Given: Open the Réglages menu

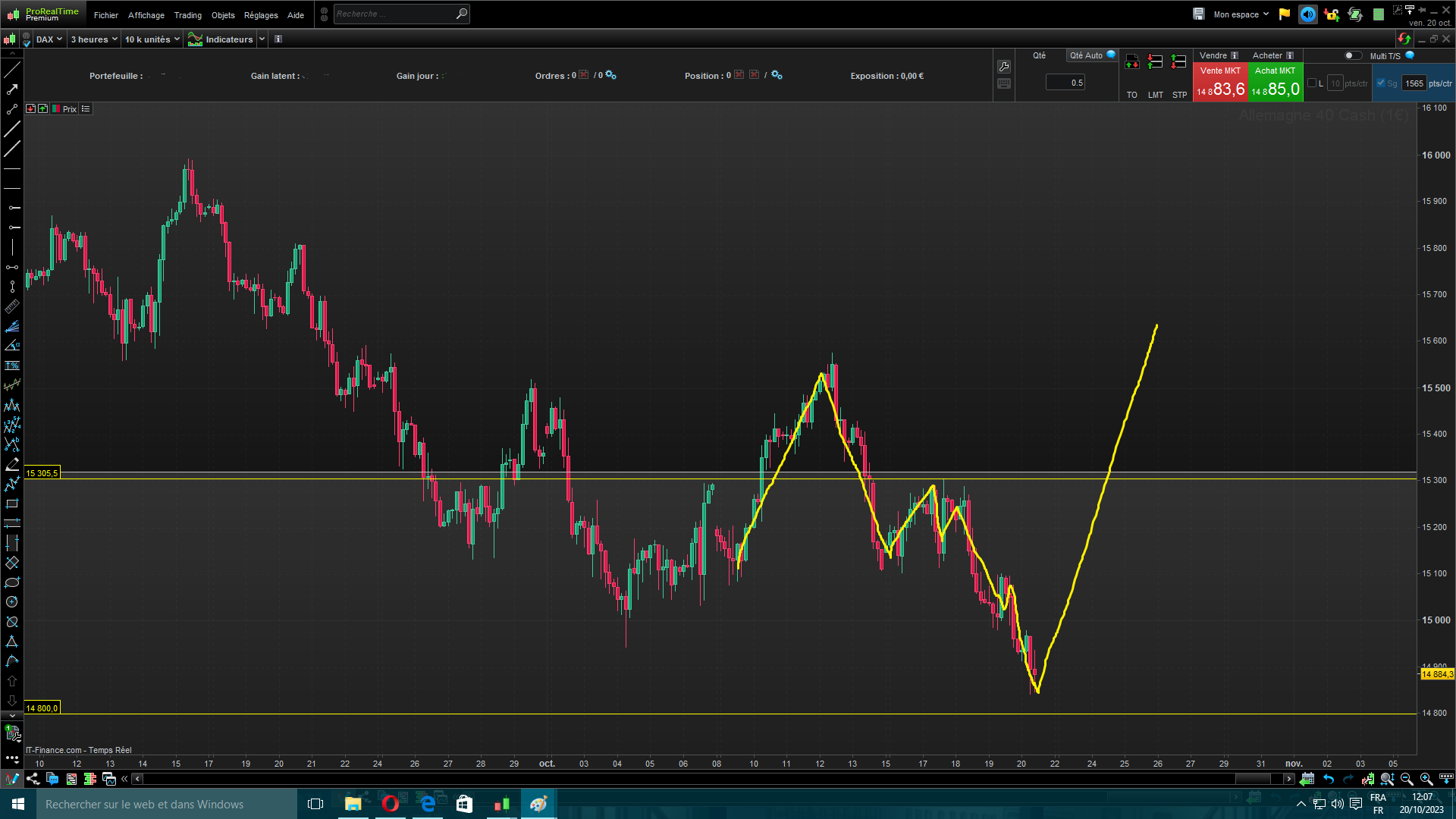Looking at the screenshot, I should pos(261,15).
